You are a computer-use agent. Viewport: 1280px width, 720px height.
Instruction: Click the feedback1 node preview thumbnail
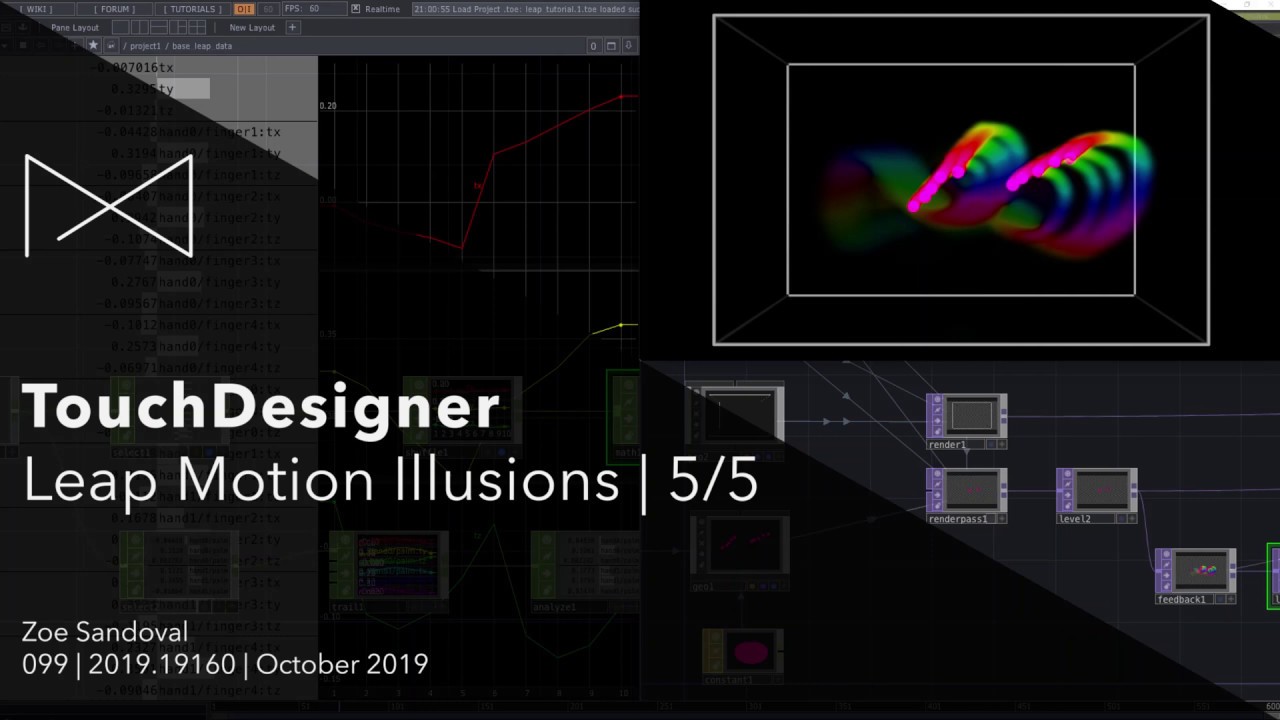tap(1201, 570)
